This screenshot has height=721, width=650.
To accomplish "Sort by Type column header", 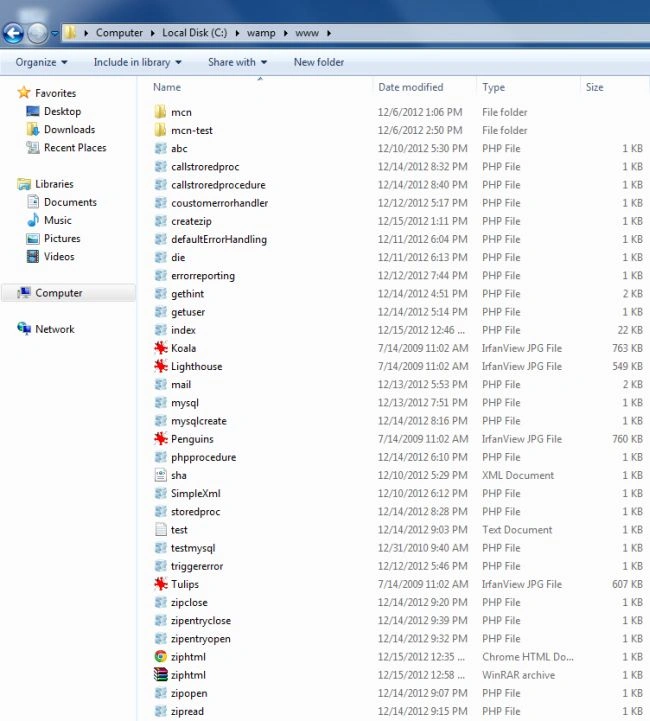I will [x=493, y=87].
